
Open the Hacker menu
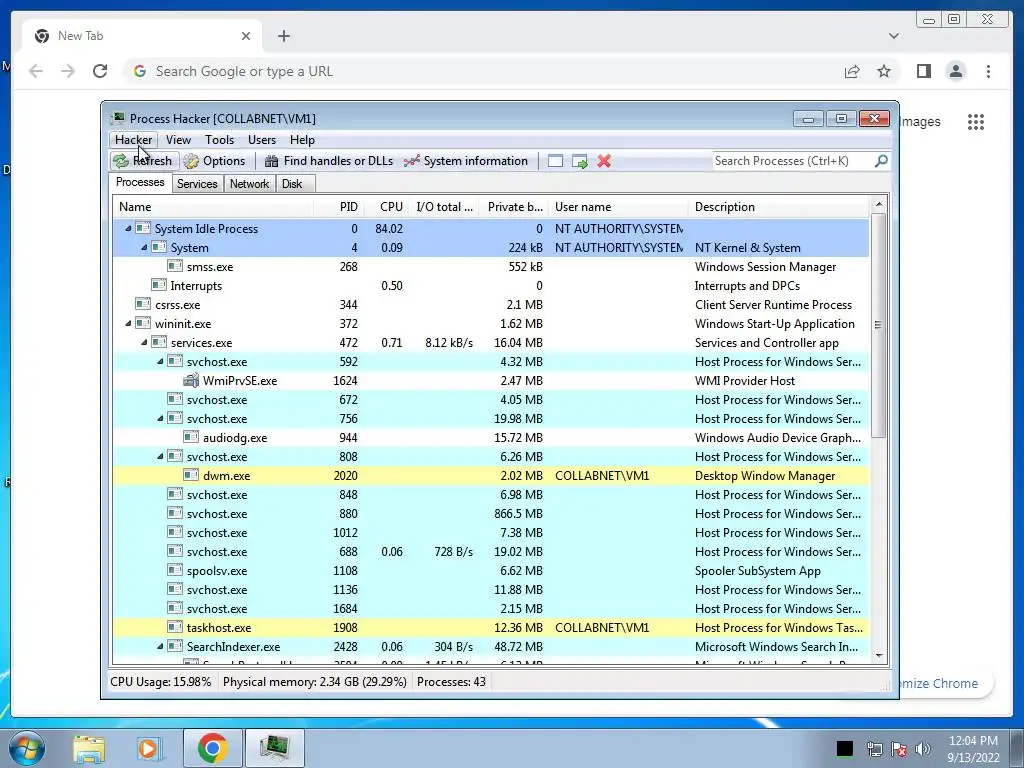(133, 139)
